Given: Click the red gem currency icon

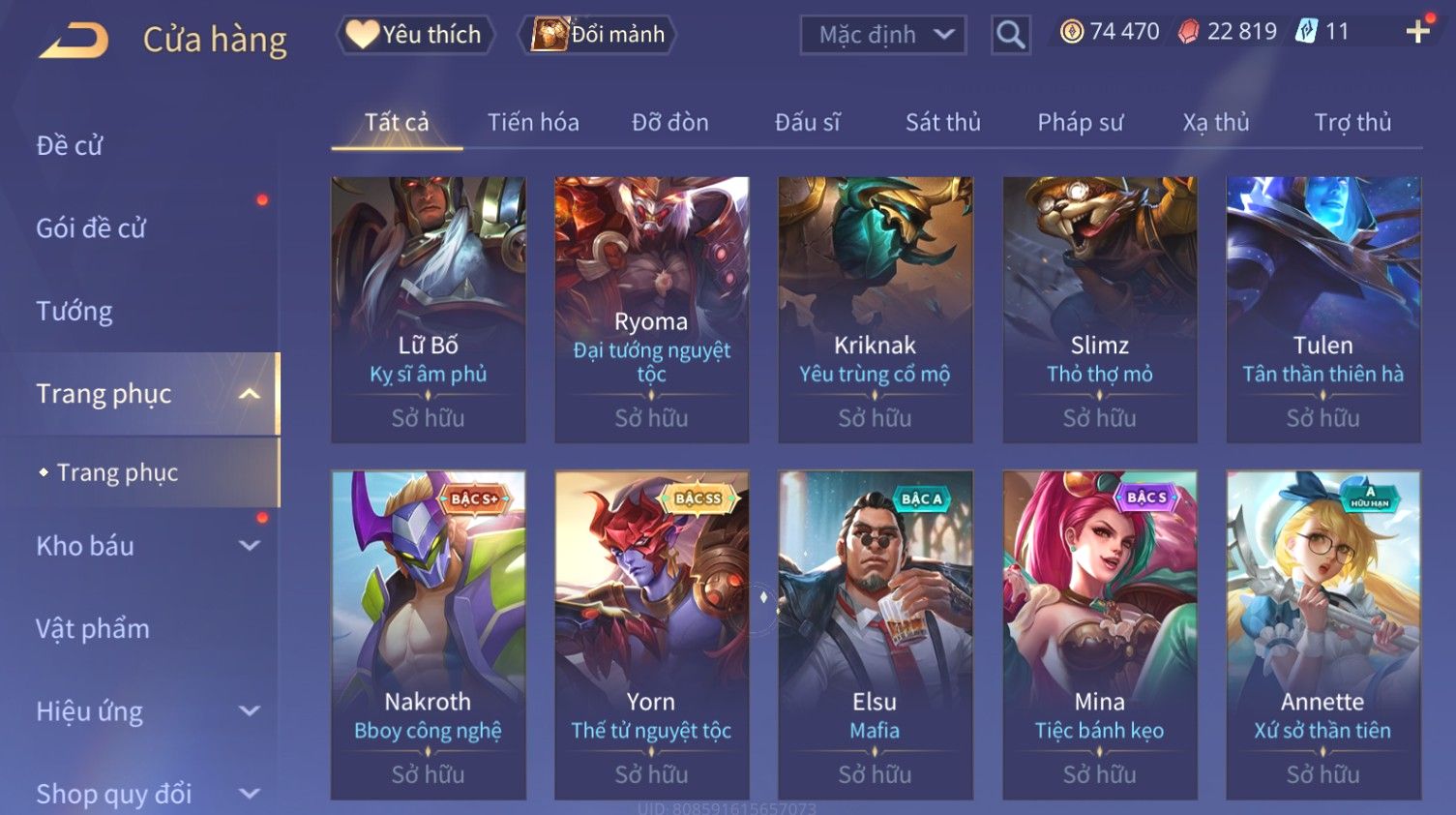Looking at the screenshot, I should tap(1188, 32).
